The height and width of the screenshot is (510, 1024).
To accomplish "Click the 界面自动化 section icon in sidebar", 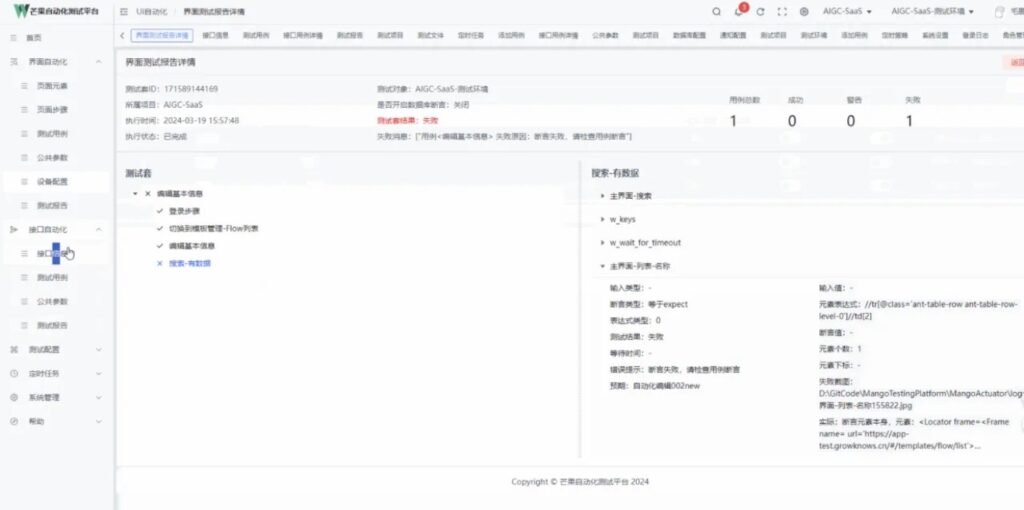I will point(14,61).
